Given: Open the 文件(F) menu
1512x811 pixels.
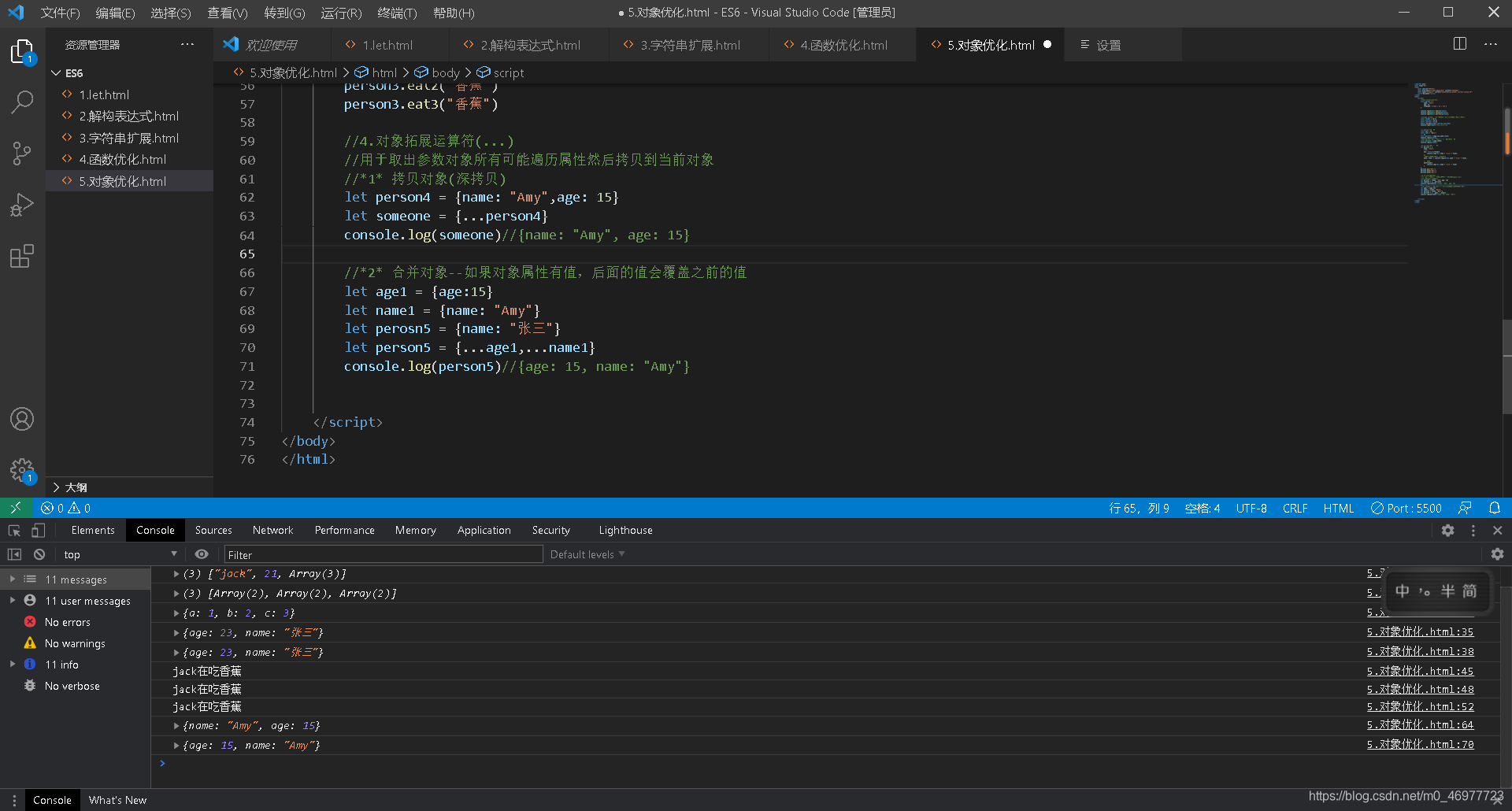Looking at the screenshot, I should [60, 13].
